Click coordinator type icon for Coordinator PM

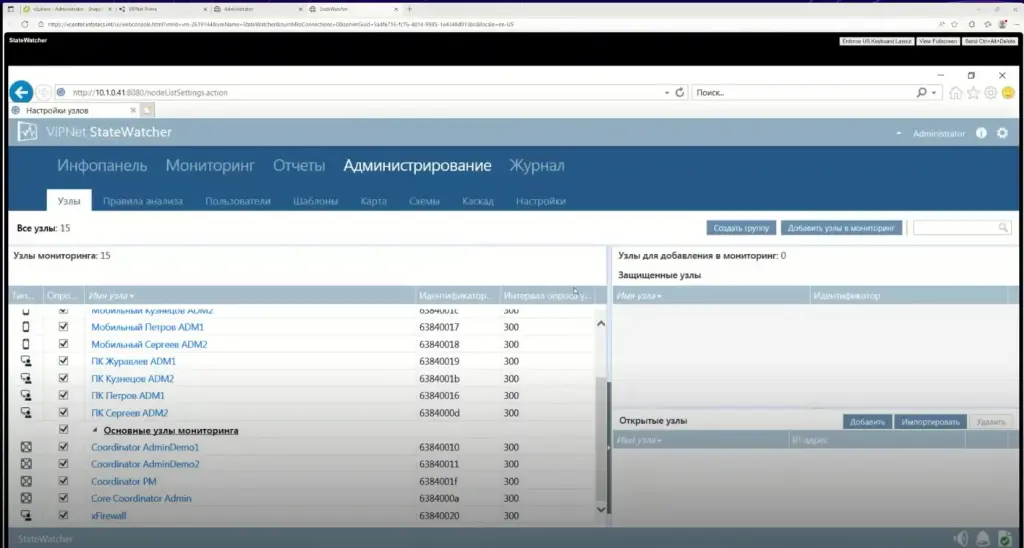click(x=26, y=481)
